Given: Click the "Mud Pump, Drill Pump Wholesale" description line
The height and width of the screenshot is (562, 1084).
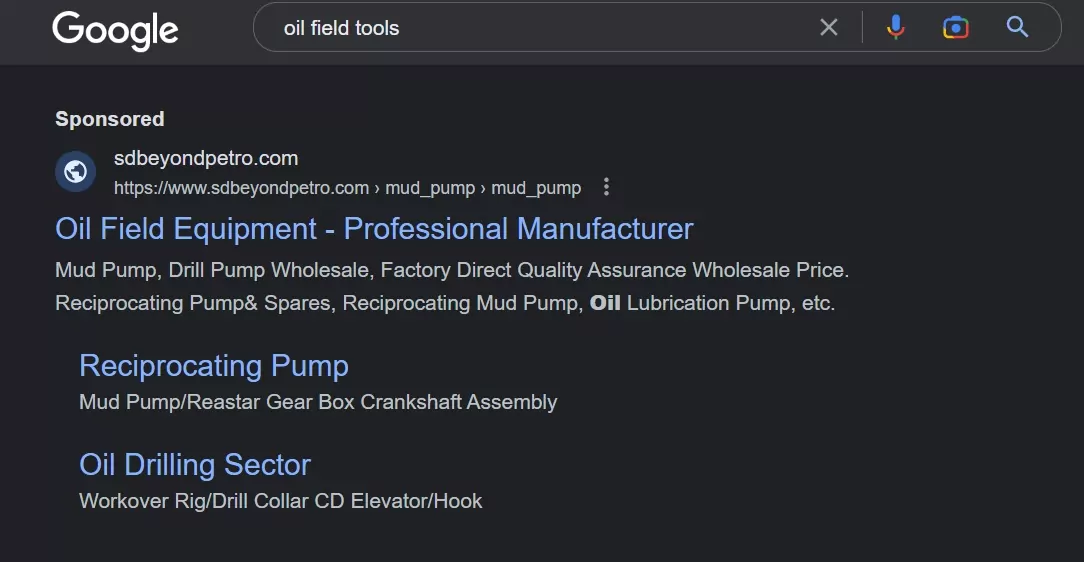Looking at the screenshot, I should pyautogui.click(x=451, y=270).
